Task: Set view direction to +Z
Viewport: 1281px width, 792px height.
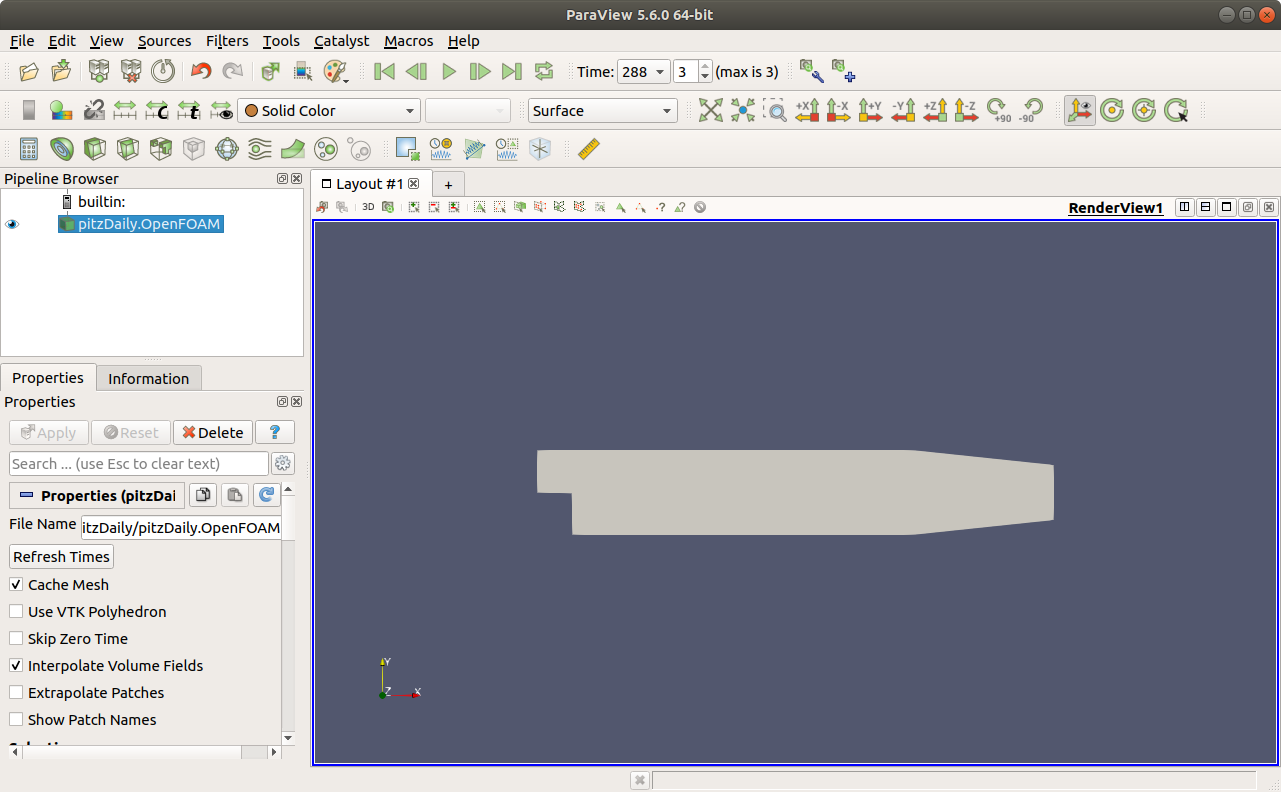Action: coord(935,111)
